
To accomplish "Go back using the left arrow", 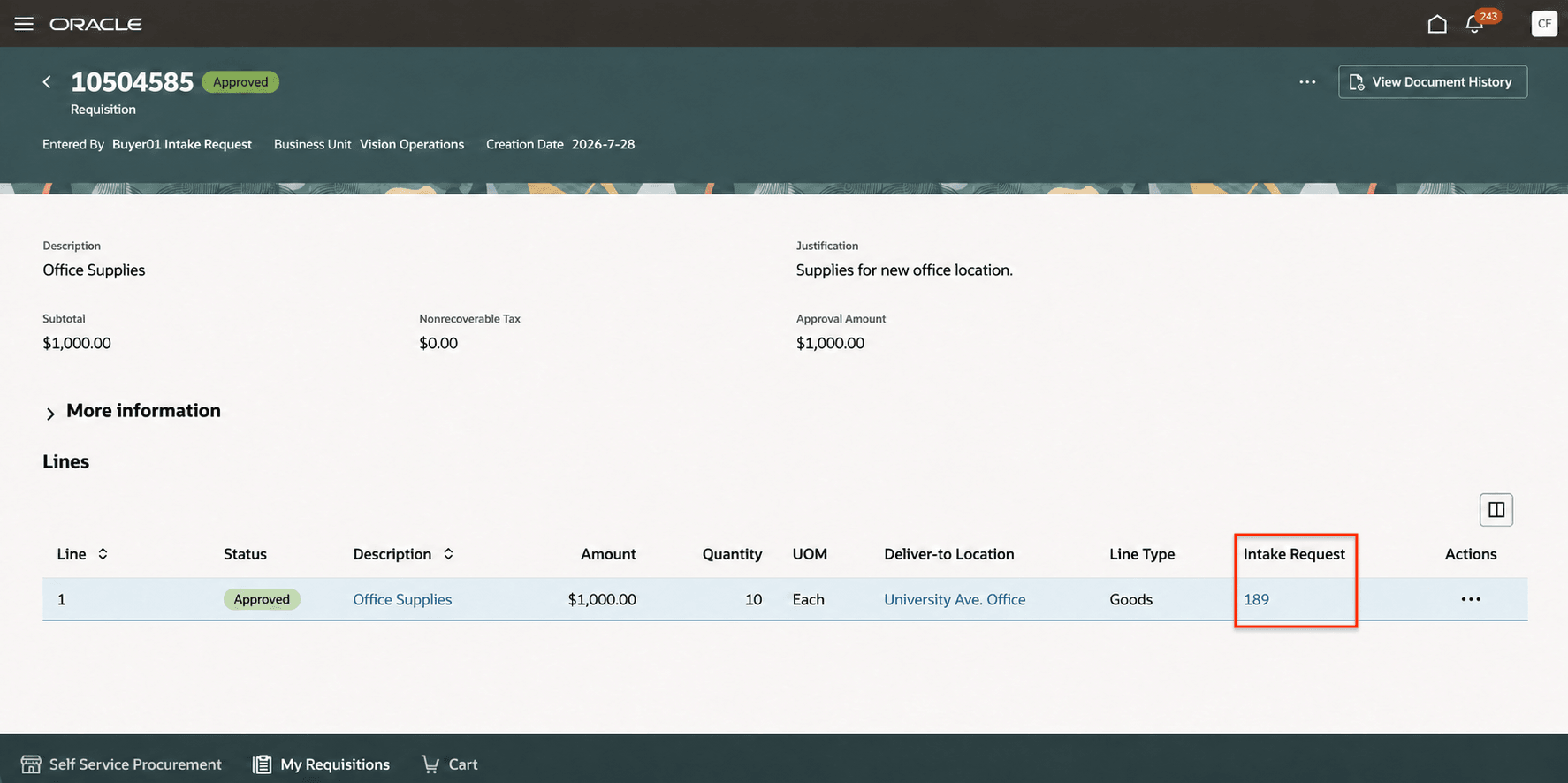I will 47,82.
